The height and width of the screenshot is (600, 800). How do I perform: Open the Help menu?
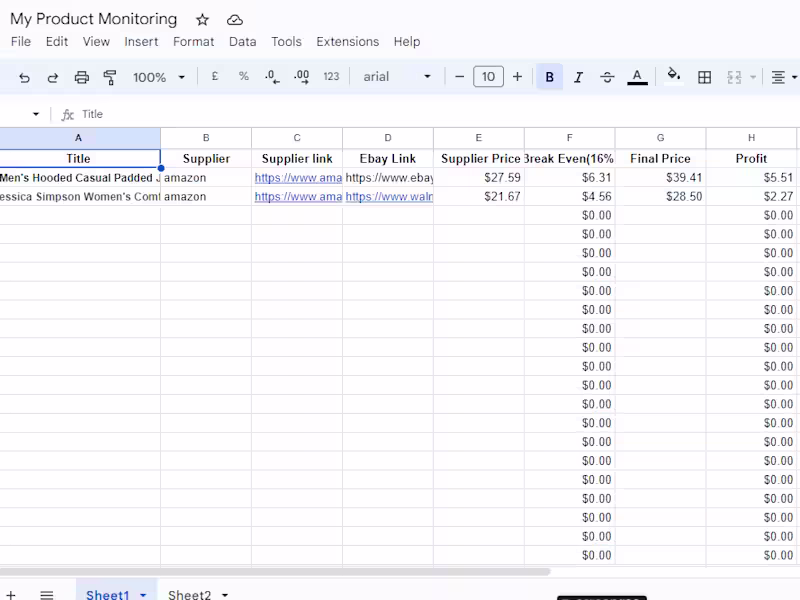(407, 41)
